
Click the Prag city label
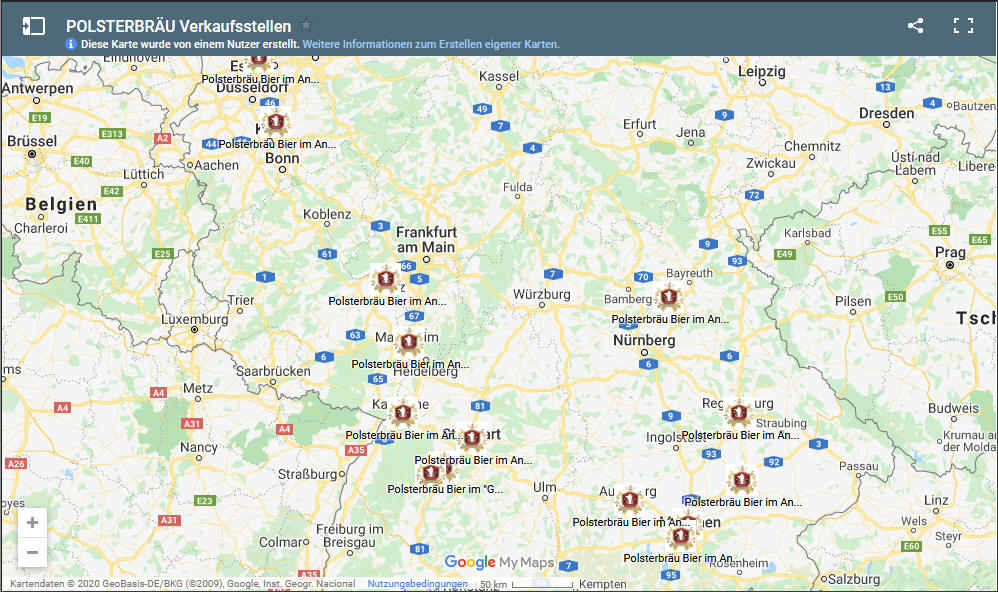pyautogui.click(x=950, y=252)
